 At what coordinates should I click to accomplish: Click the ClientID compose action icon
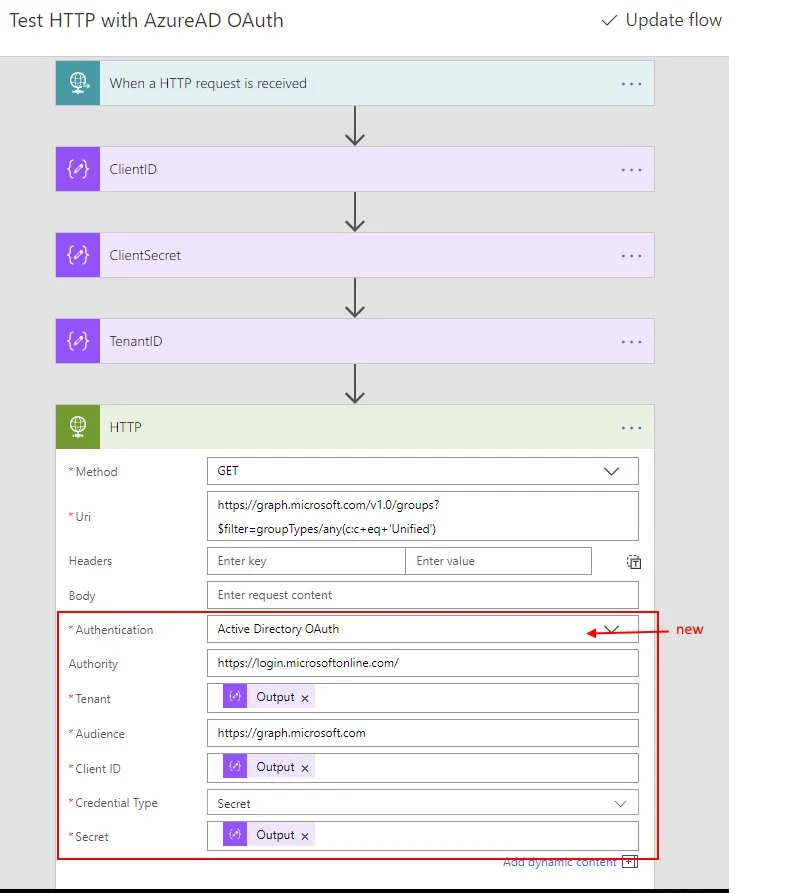[x=78, y=169]
